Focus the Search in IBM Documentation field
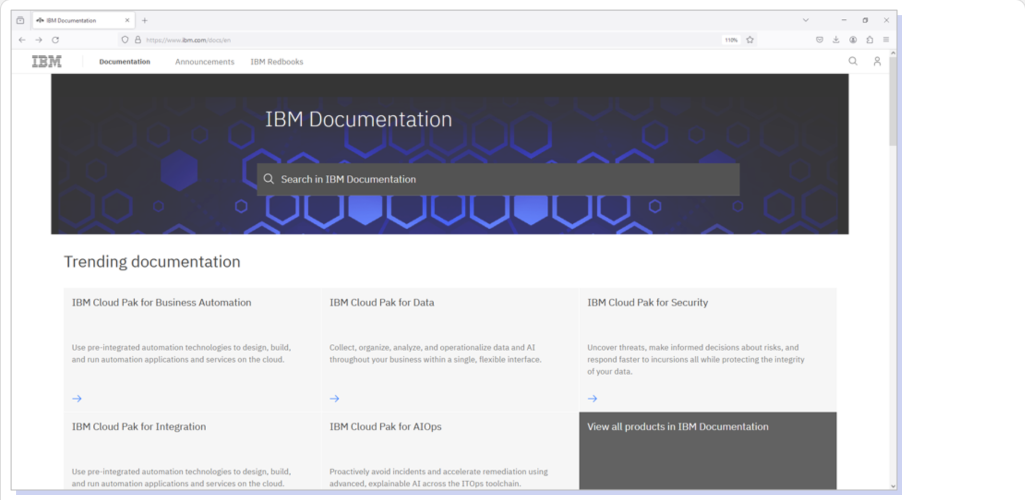 tap(498, 179)
